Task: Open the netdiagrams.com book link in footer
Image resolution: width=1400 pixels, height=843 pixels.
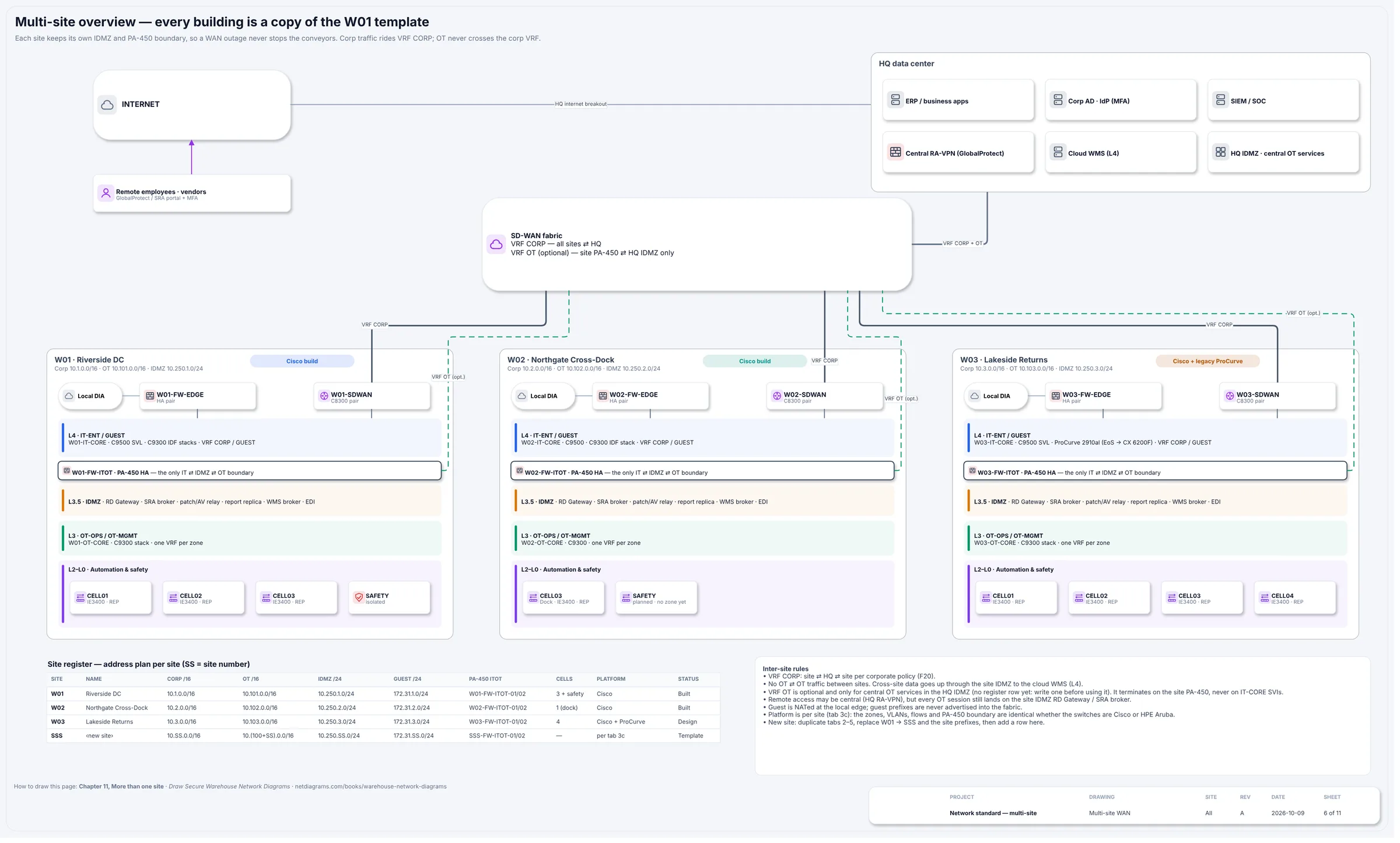Action: pyautogui.click(x=372, y=790)
